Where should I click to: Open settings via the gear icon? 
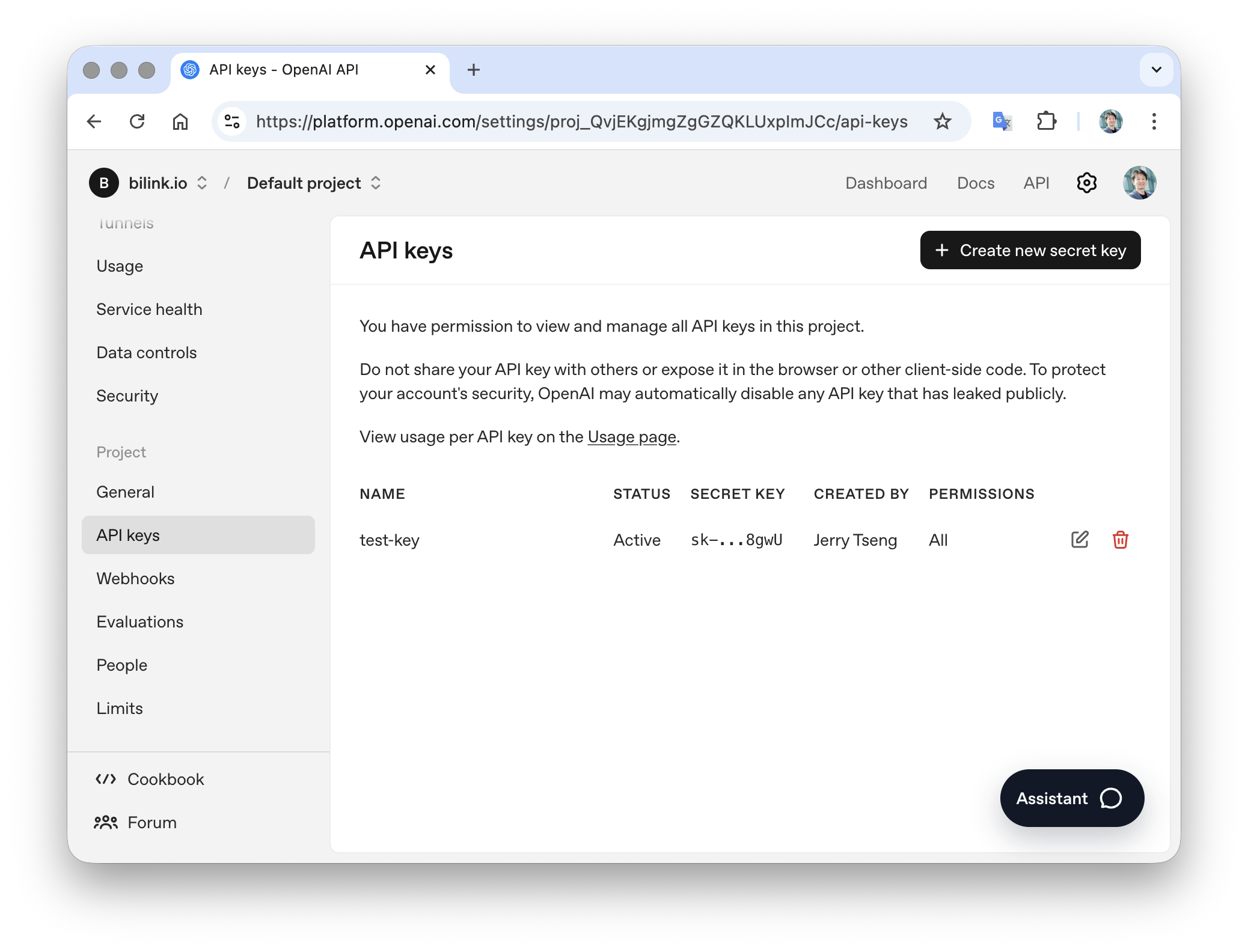(1086, 183)
